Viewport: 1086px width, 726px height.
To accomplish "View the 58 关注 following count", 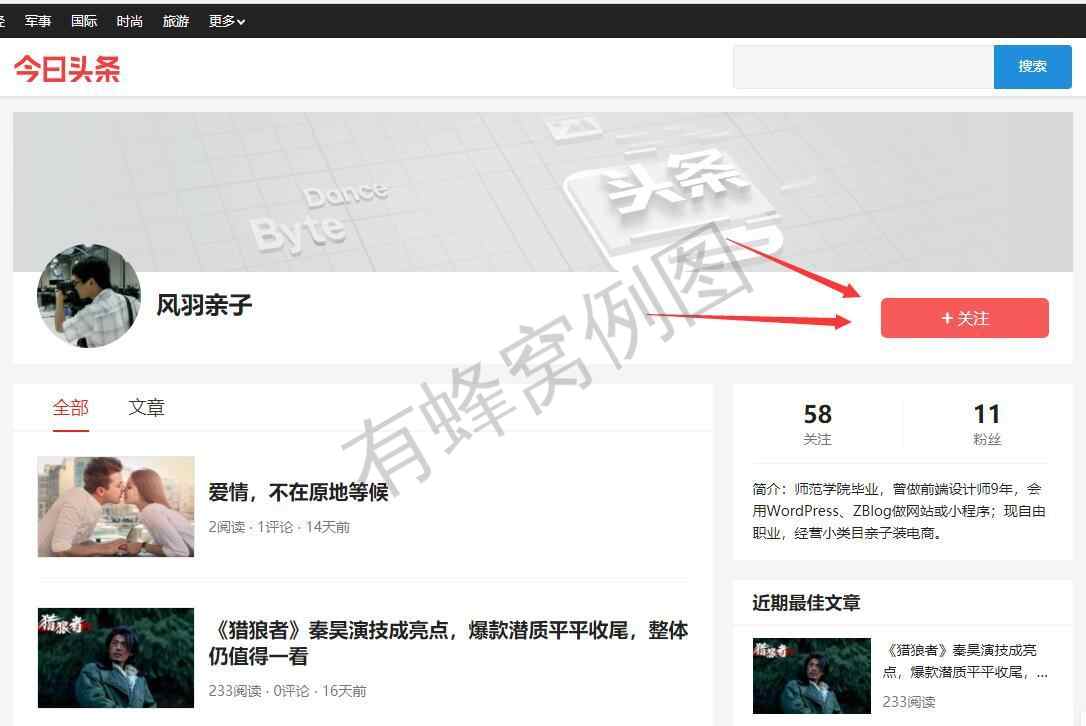I will 818,424.
